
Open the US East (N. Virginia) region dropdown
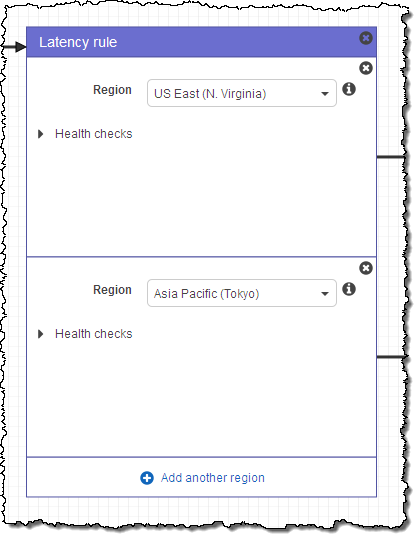click(x=242, y=93)
